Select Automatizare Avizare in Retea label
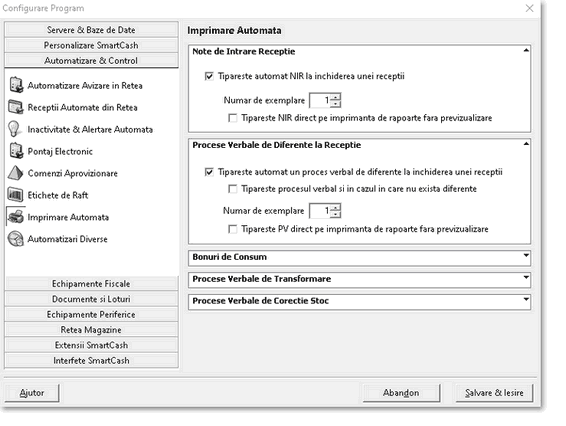The image size is (566, 426). pos(85,86)
